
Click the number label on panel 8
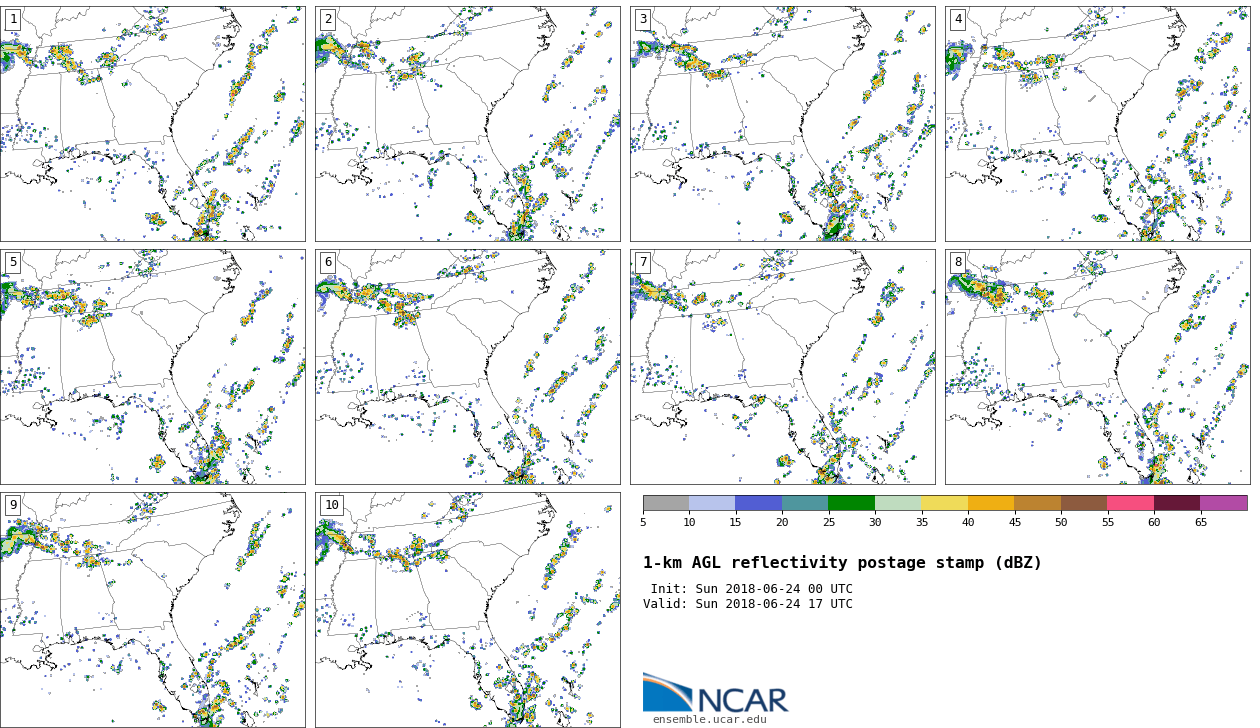[958, 262]
